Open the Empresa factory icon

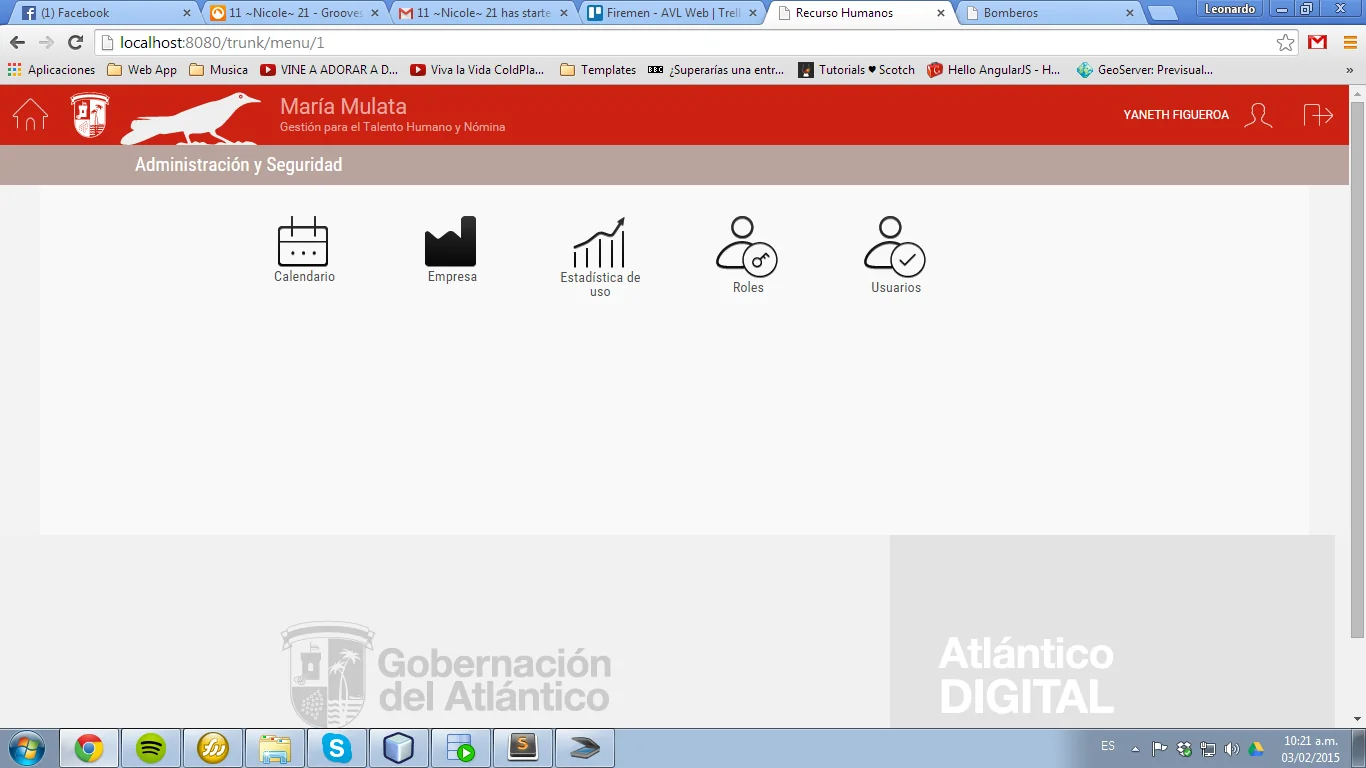[451, 241]
